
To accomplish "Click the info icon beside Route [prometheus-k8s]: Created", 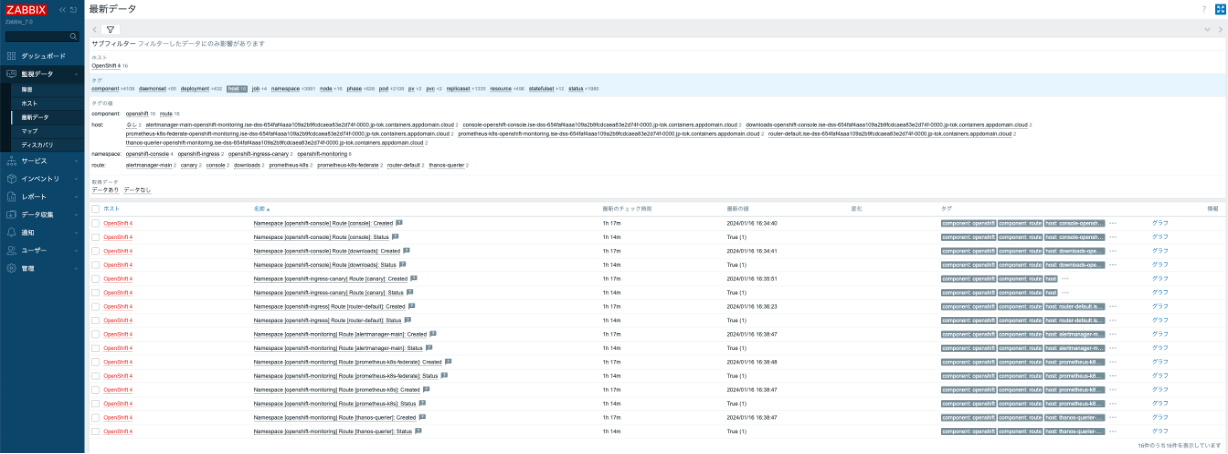I will point(425,390).
